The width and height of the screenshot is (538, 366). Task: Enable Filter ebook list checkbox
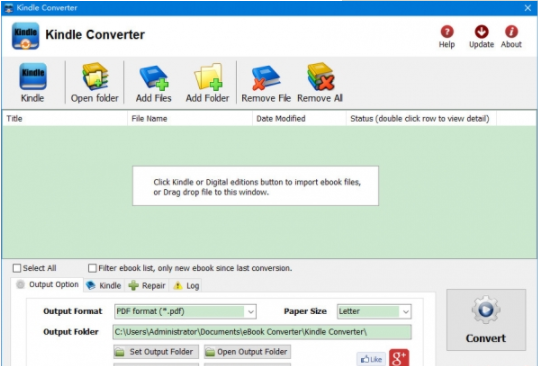point(92,268)
